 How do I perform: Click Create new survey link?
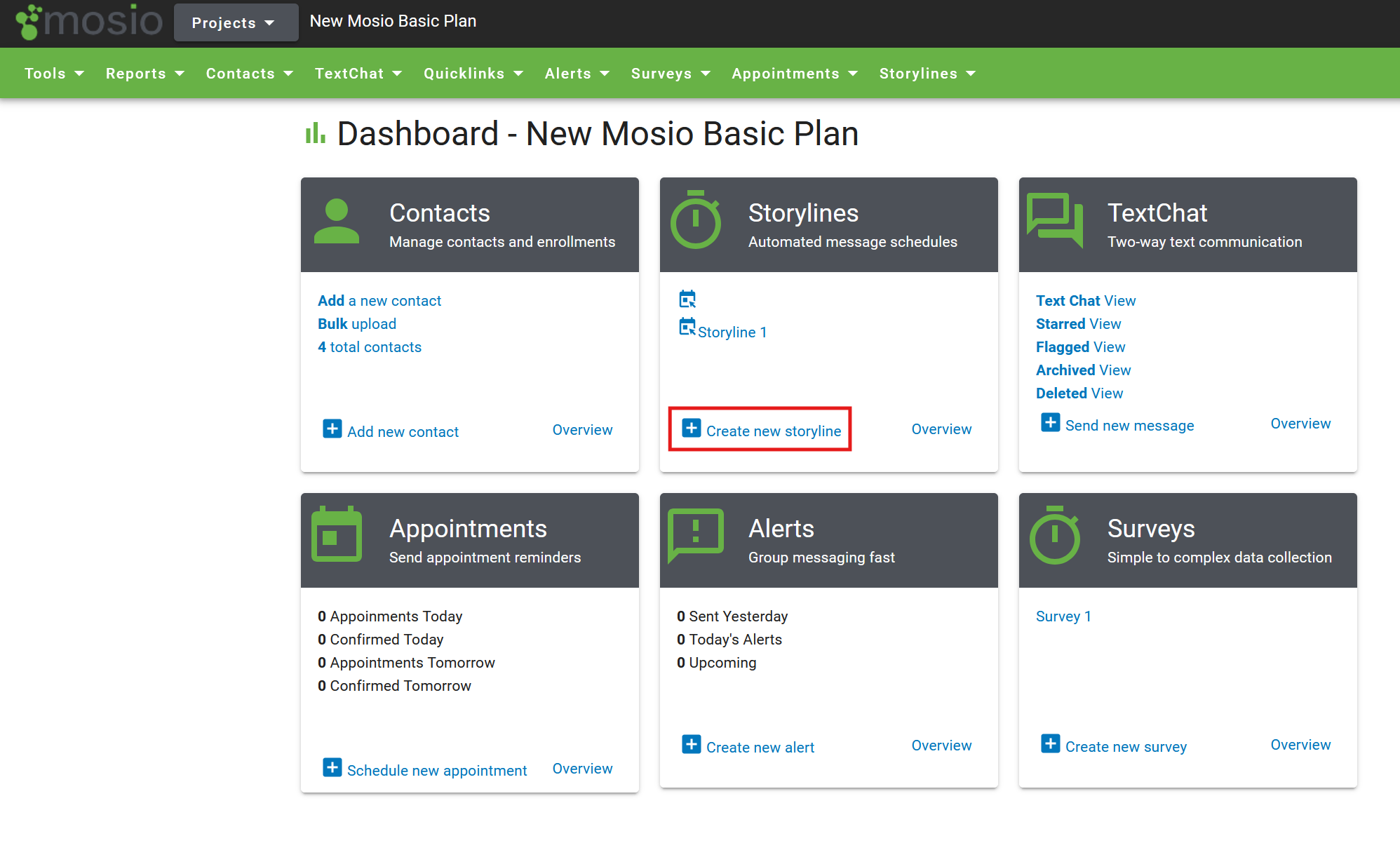point(1126,747)
